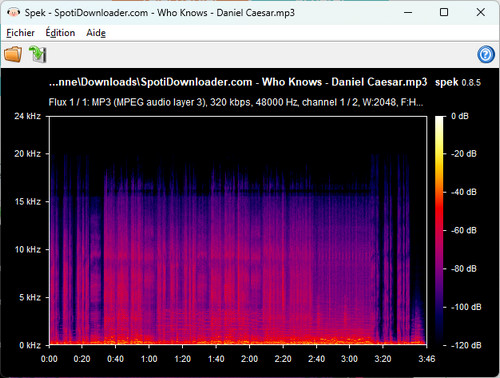Click the 3:00 time axis label
The width and height of the screenshot is (500, 378).
(349, 359)
